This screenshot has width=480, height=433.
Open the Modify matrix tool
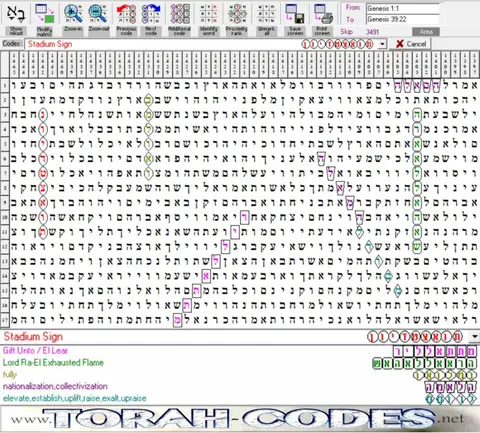pyautogui.click(x=45, y=19)
